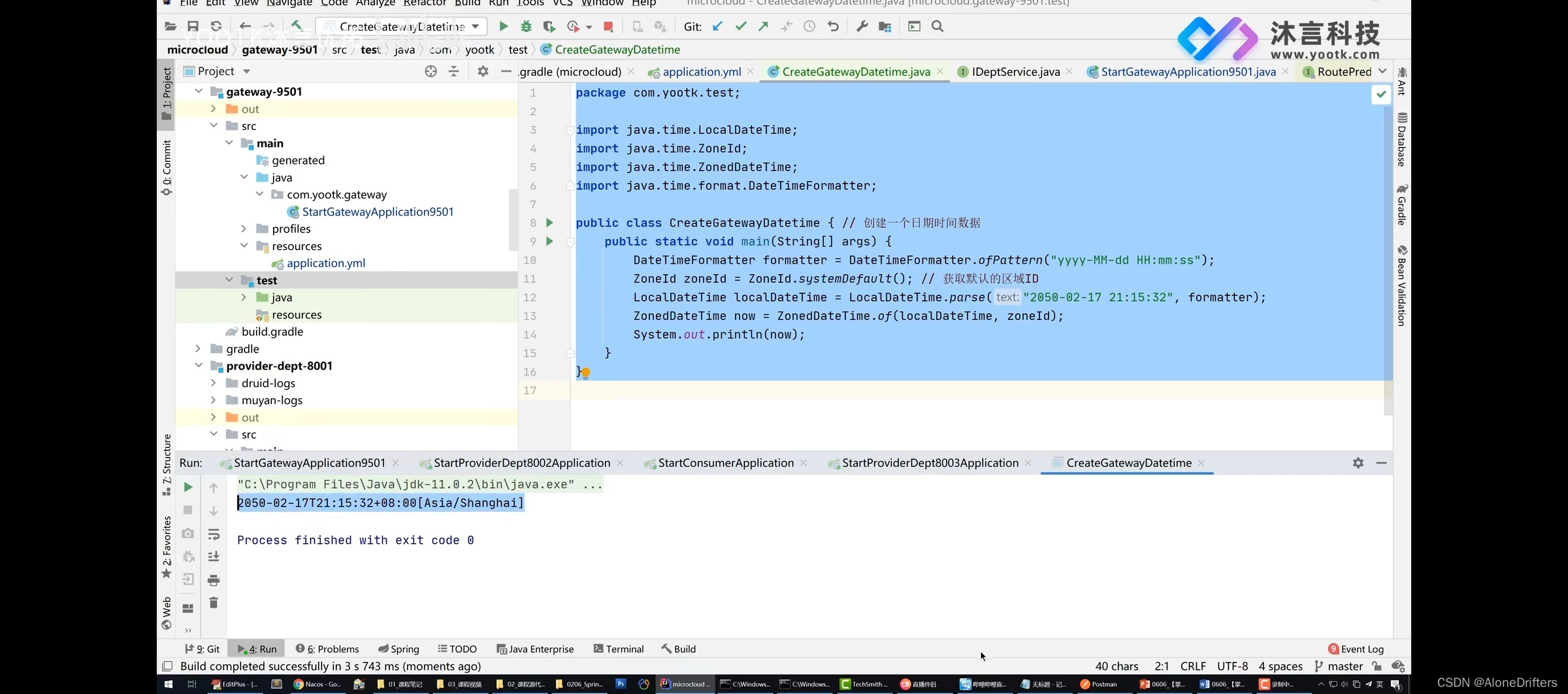This screenshot has height=694, width=1568.
Task: Toggle Ant tool window sidebar
Action: click(x=1402, y=81)
